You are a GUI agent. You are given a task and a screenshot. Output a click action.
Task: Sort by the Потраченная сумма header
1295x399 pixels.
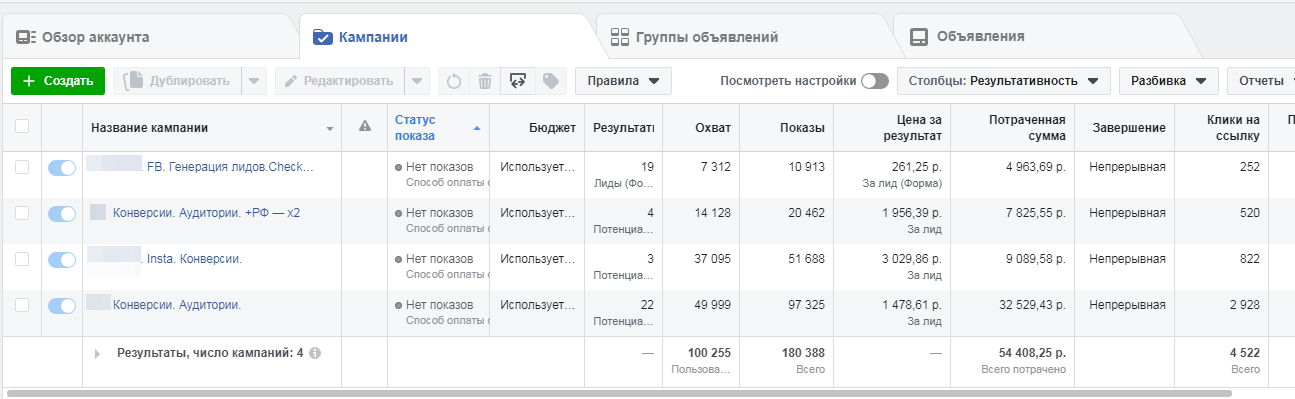pyautogui.click(x=1012, y=127)
